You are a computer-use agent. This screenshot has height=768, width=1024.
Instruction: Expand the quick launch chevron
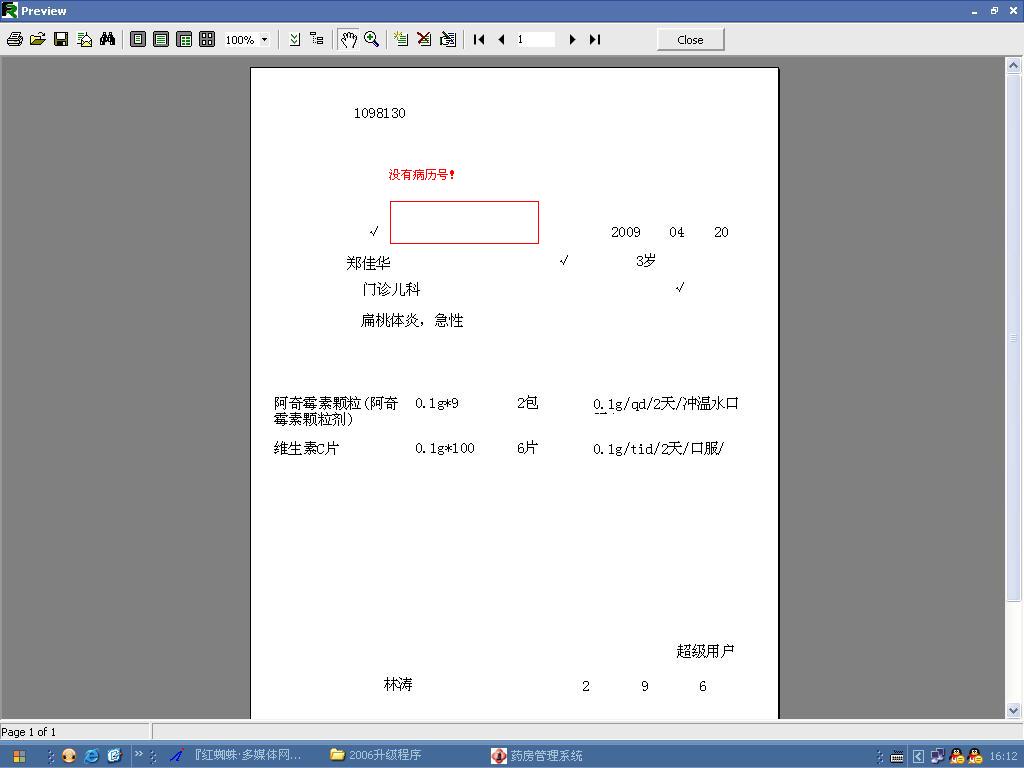pos(138,754)
